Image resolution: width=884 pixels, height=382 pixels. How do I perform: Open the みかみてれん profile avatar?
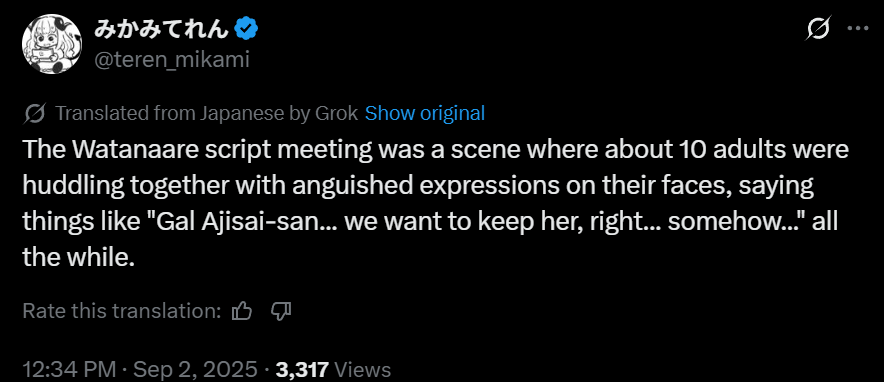click(x=52, y=44)
